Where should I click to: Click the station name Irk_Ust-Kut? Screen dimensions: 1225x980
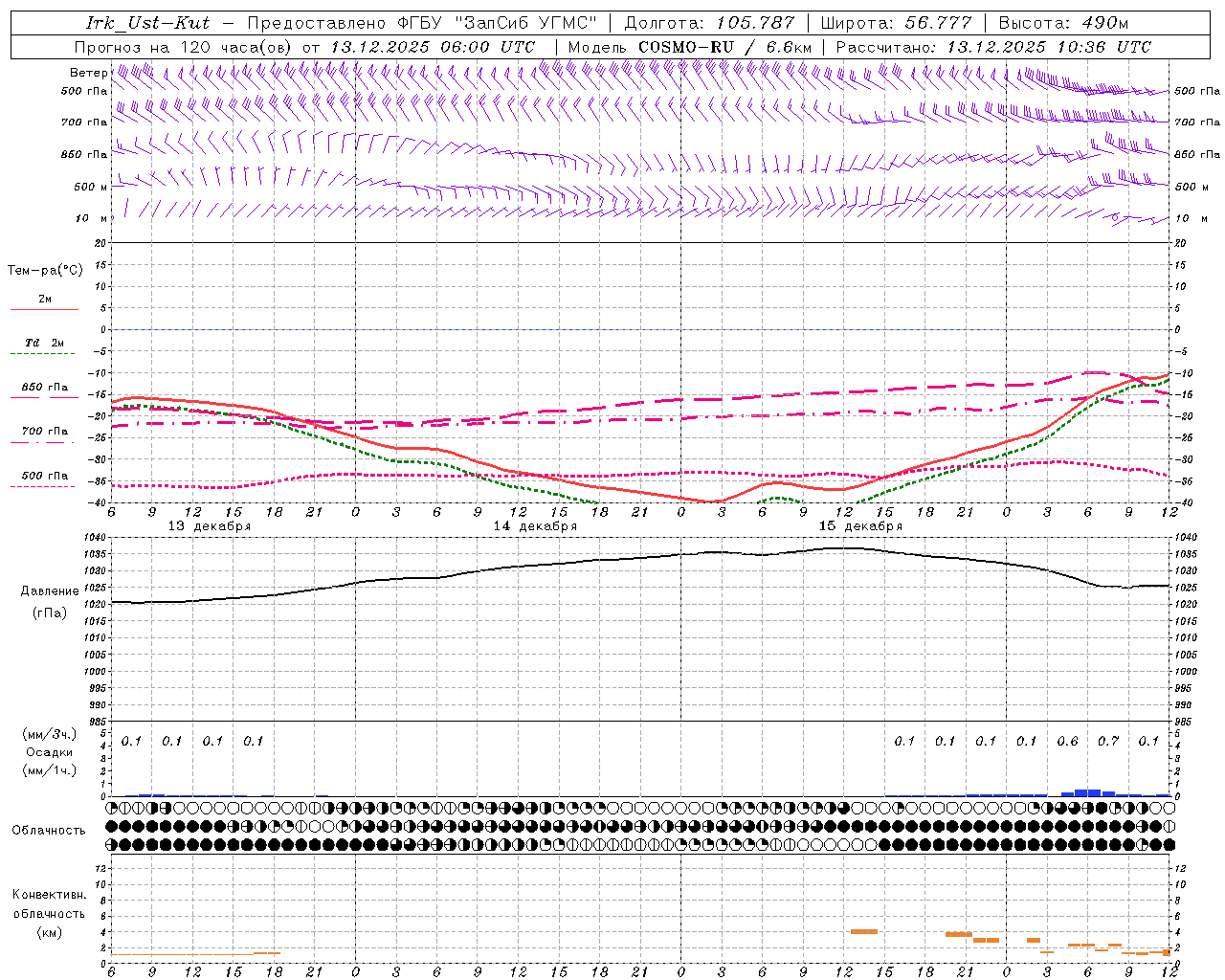coord(146,23)
